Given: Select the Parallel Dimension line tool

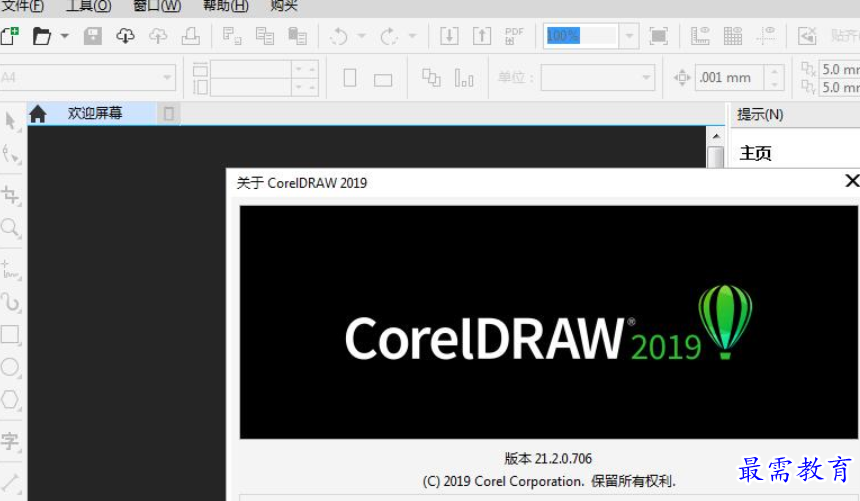Looking at the screenshot, I should [x=10, y=483].
